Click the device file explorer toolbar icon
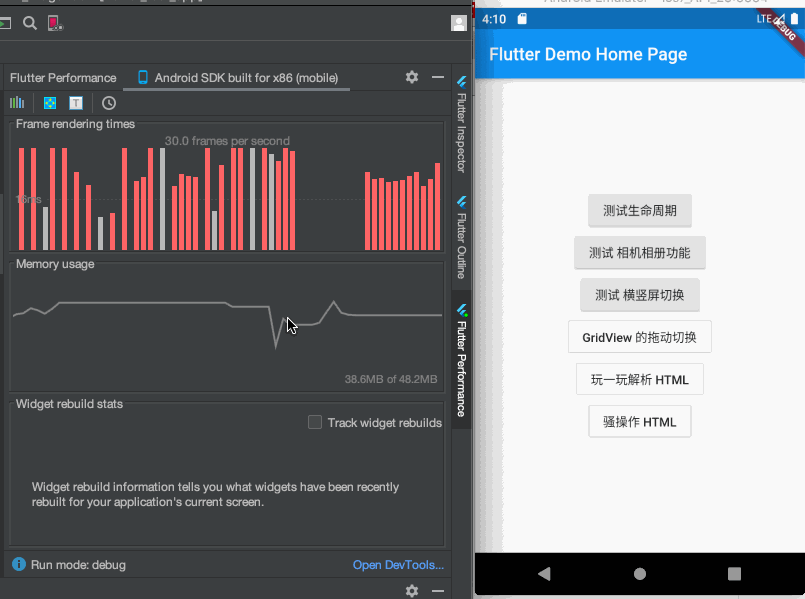The height and width of the screenshot is (599, 805). coord(55,23)
